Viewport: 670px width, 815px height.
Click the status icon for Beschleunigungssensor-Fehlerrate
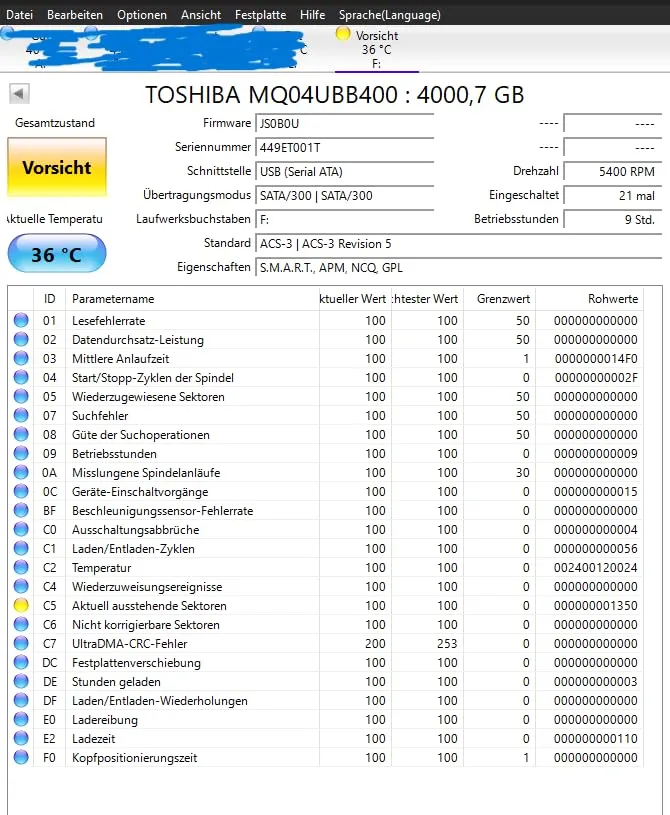pos(21,510)
